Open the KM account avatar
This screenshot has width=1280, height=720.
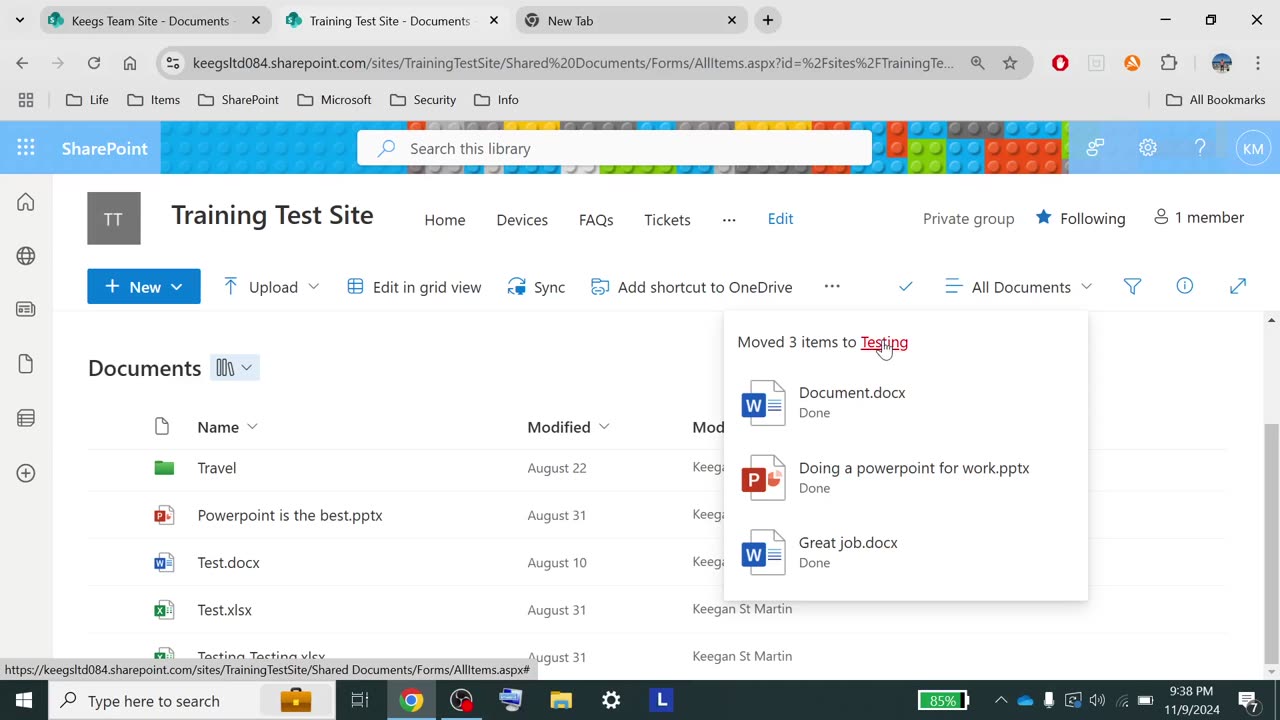1252,148
